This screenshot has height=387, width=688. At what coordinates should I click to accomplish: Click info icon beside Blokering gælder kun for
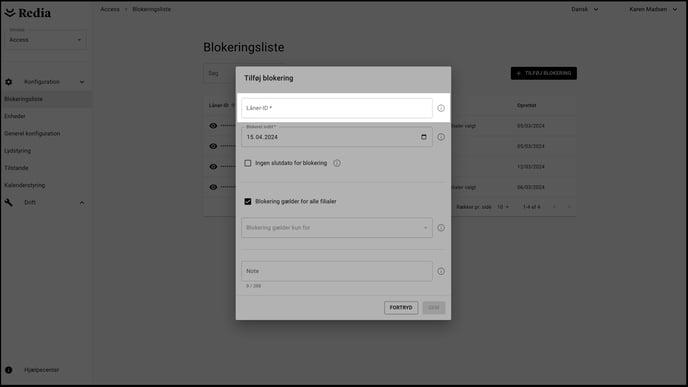click(441, 228)
